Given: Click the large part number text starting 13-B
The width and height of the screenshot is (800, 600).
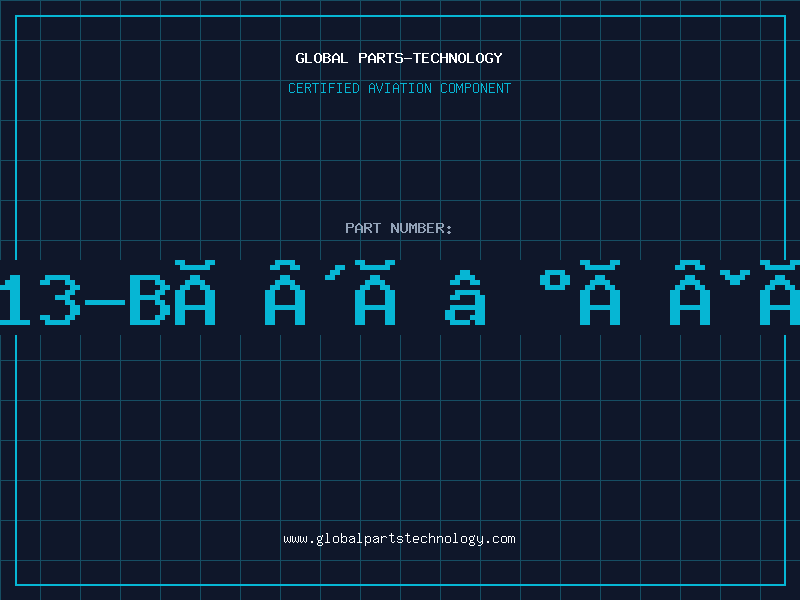Looking at the screenshot, I should click(400, 293).
